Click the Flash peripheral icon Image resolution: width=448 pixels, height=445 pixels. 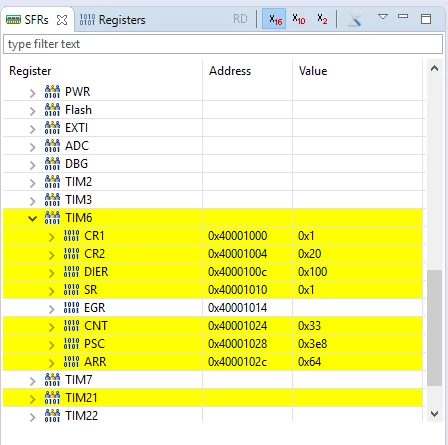tap(52, 109)
